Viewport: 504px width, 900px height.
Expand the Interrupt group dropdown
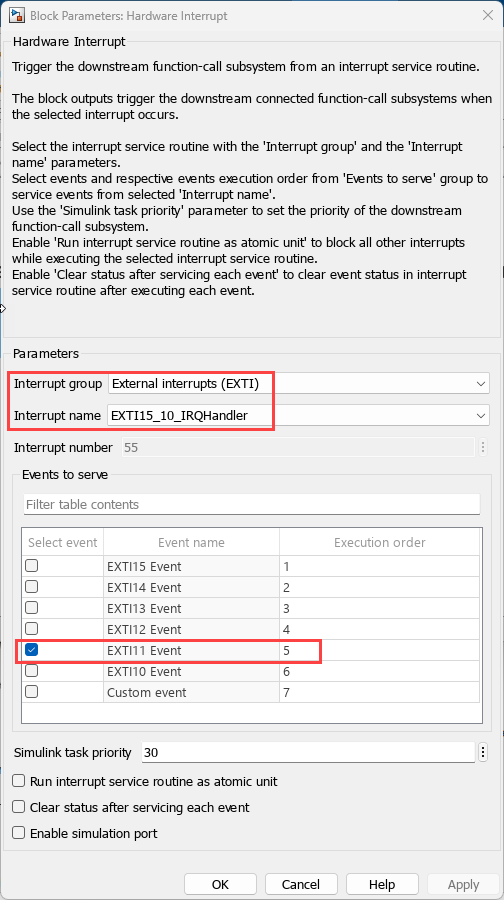[x=298, y=383]
